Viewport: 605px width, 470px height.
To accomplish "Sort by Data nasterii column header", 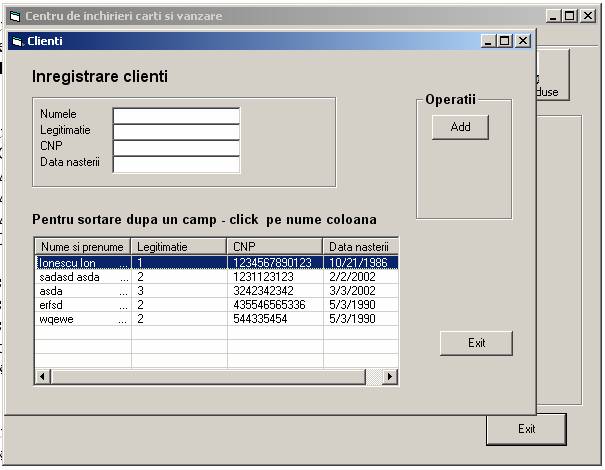I will tap(360, 247).
